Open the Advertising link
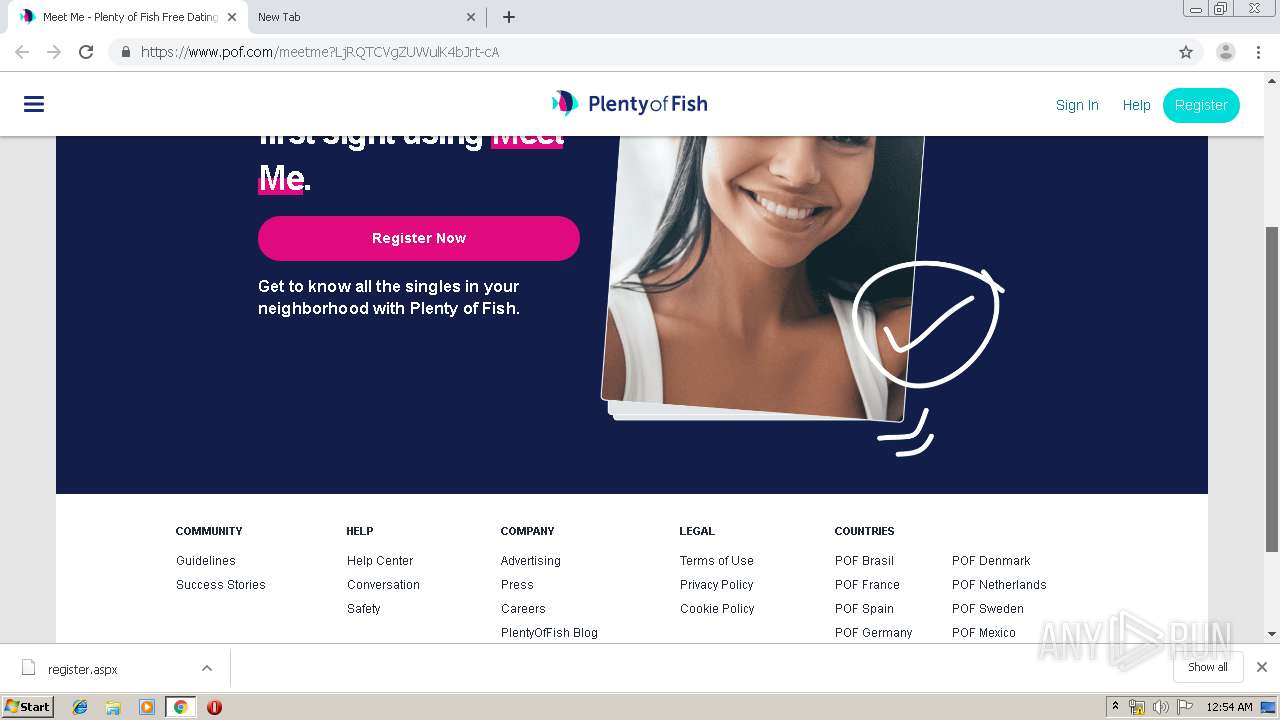The width and height of the screenshot is (1280, 720). pyautogui.click(x=531, y=561)
